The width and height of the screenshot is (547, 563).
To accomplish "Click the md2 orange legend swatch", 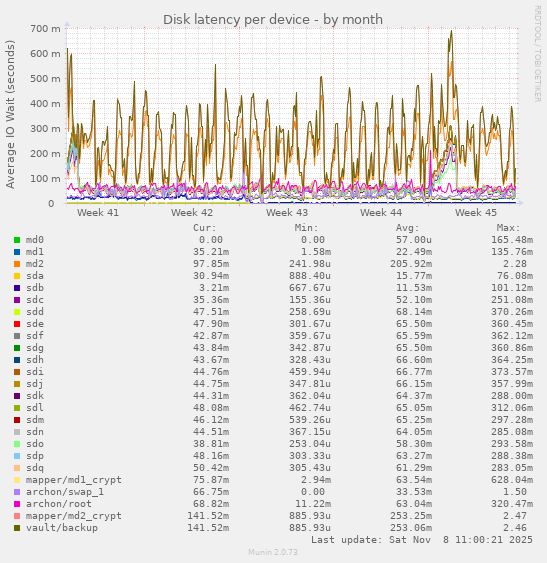I will pyautogui.click(x=17, y=264).
